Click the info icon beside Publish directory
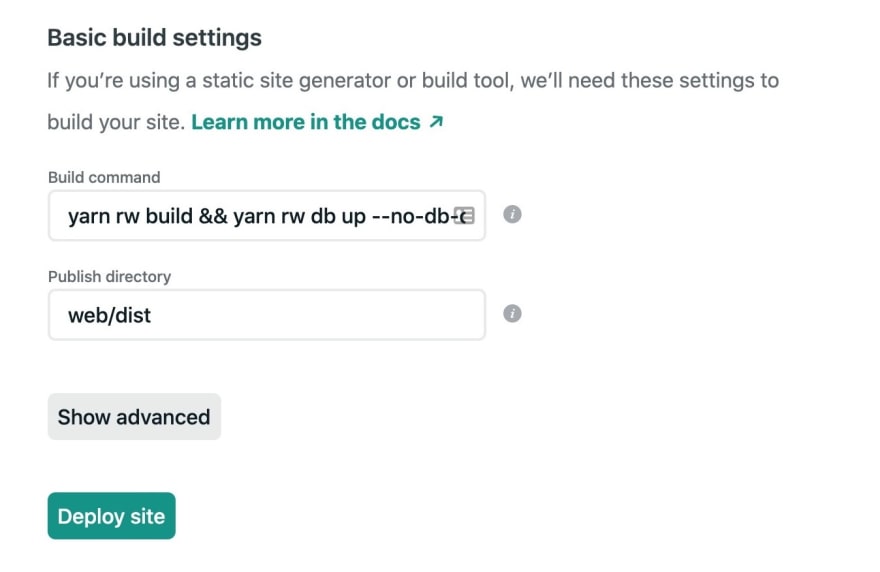Image resolution: width=880 pixels, height=572 pixels. 512,313
